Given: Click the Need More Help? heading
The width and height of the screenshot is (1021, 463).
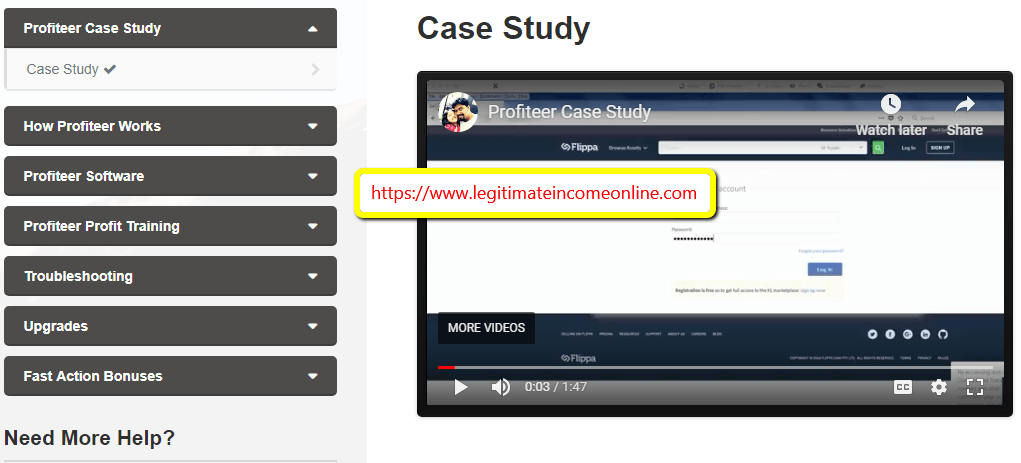Looking at the screenshot, I should (90, 438).
